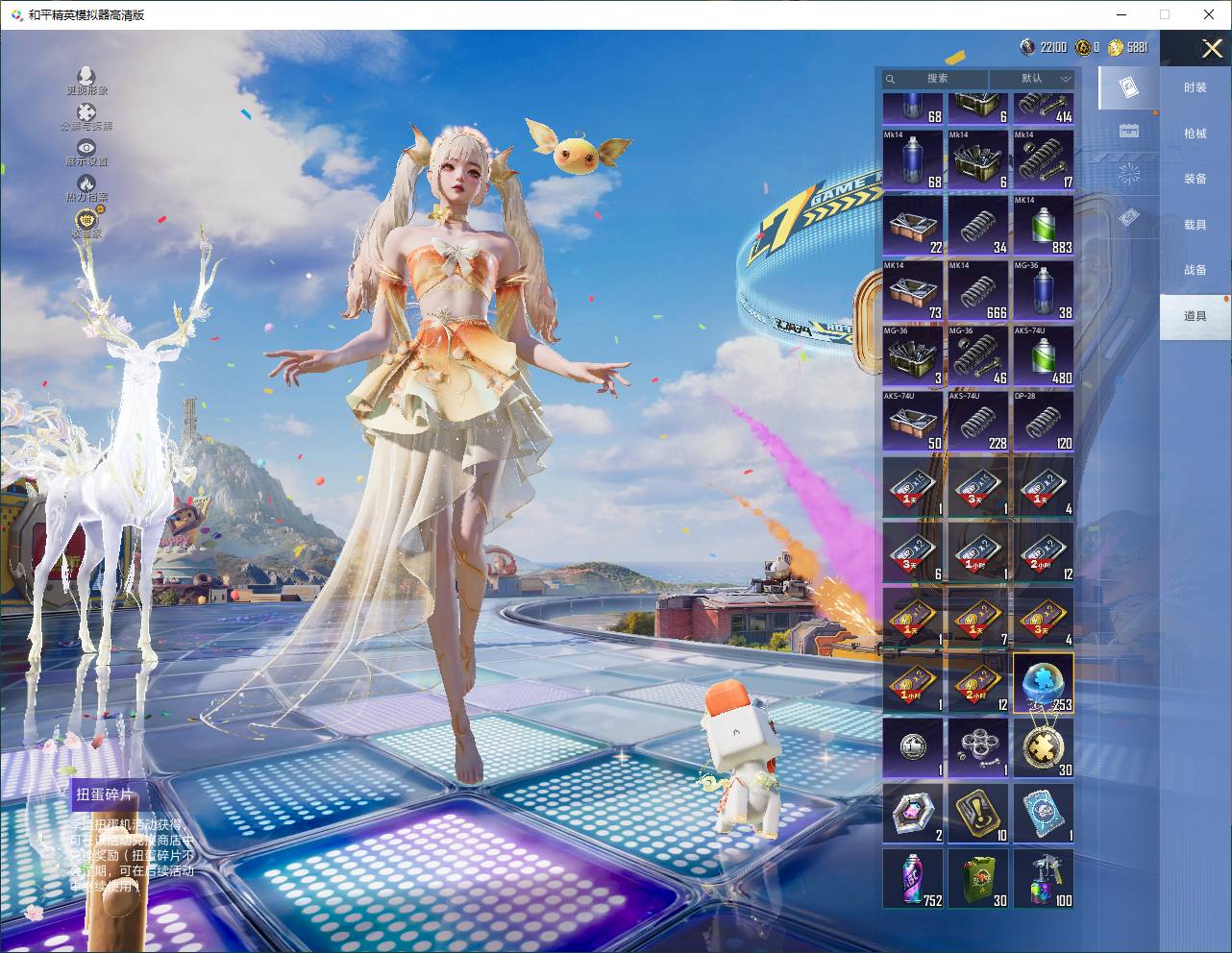This screenshot has width=1232, height=953.
Task: Open the 分解与拆解 puzzle-piece icon
Action: [x=86, y=117]
